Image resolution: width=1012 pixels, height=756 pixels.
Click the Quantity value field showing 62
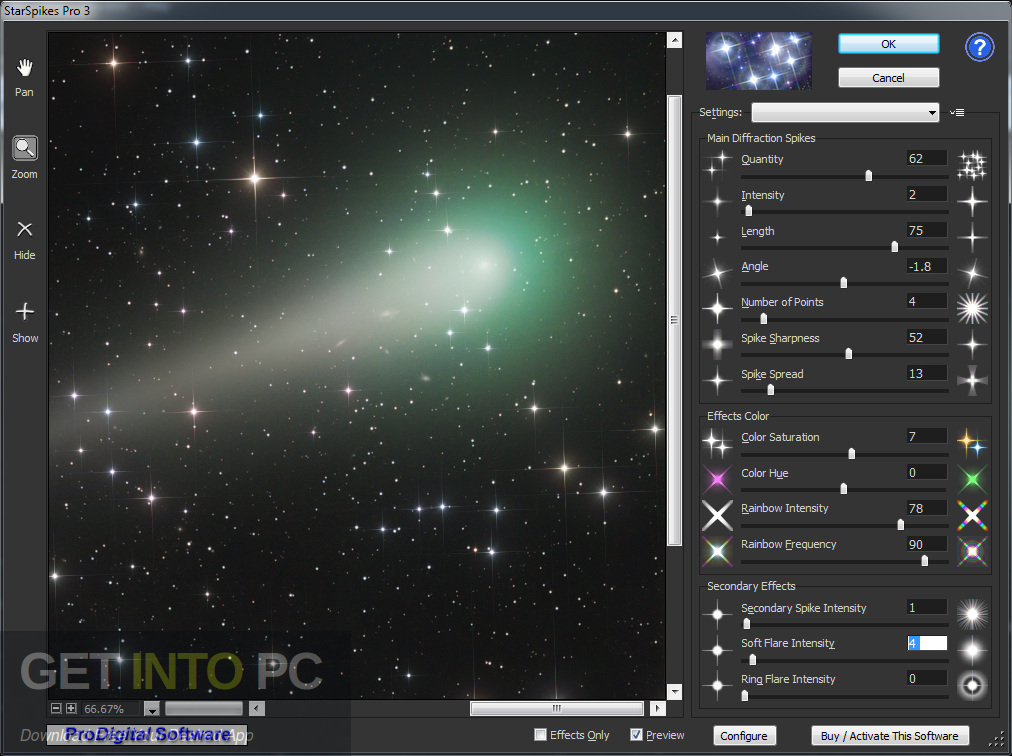coord(927,158)
